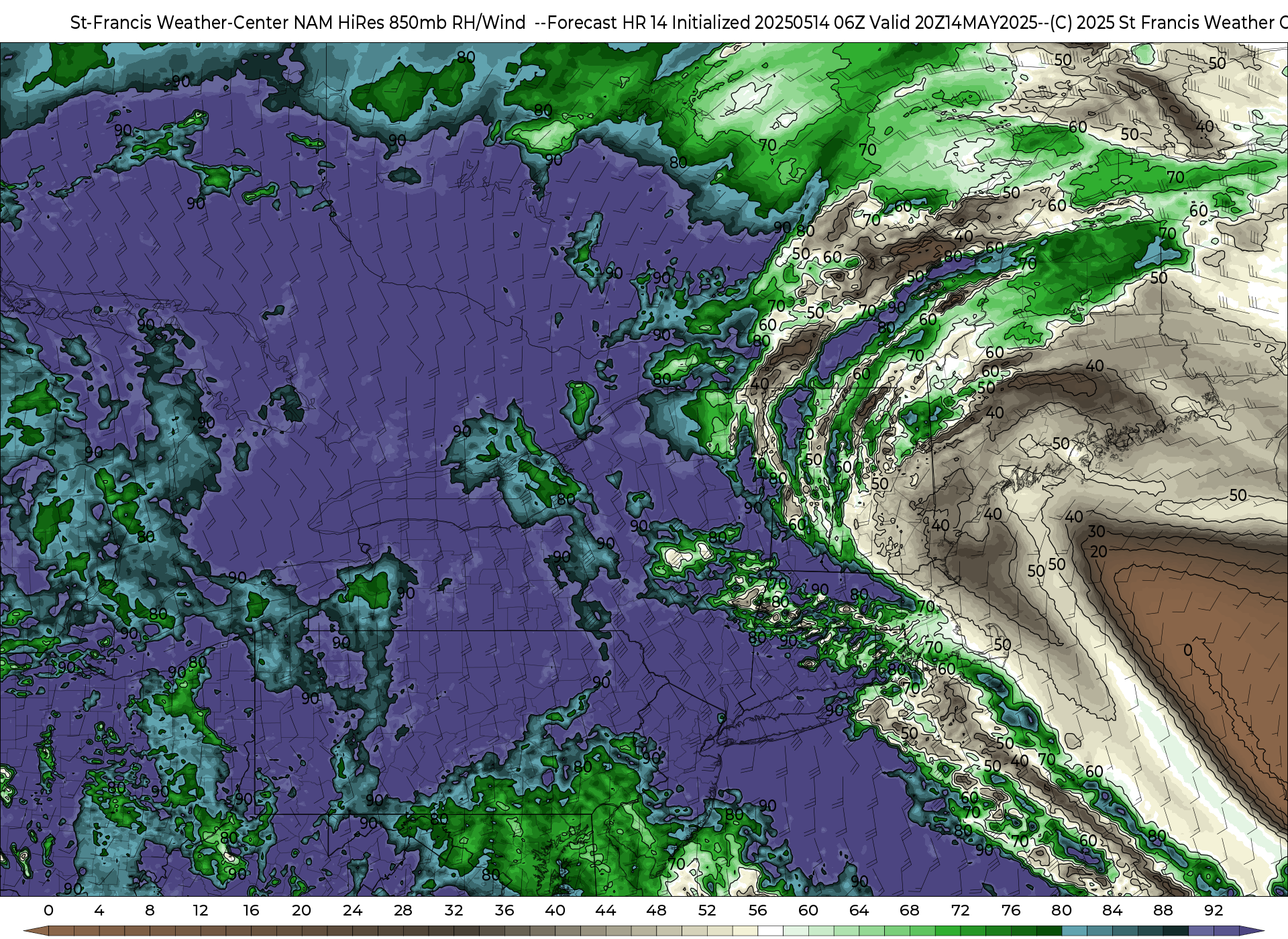This screenshot has width=1288, height=939.
Task: Click the purple right arrow tip of colorbar
Action: tap(1251, 931)
